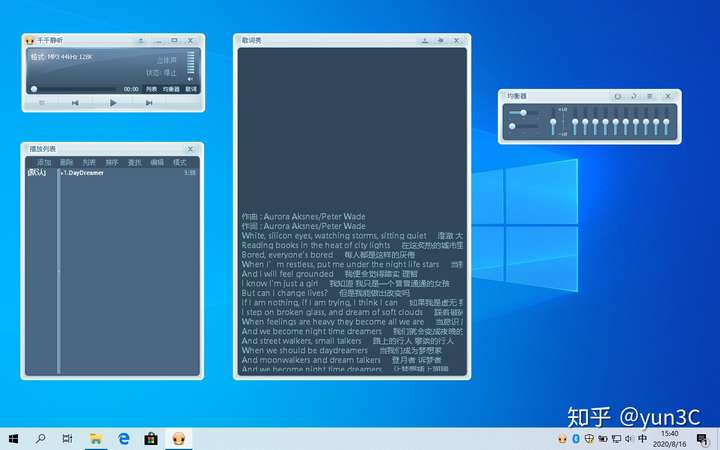Screen dimensions: 720x450
Task: Skip to the previous track
Action: [75, 103]
